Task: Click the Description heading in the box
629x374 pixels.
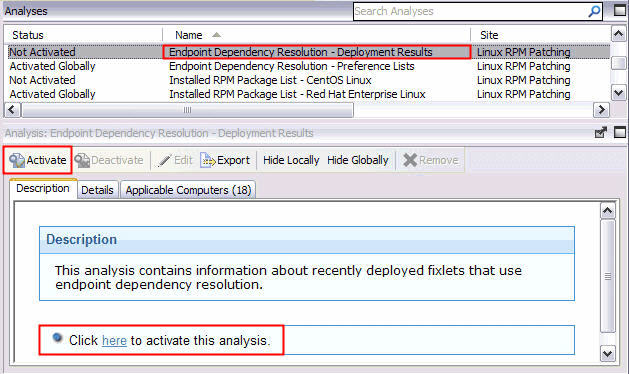Action: click(x=81, y=239)
